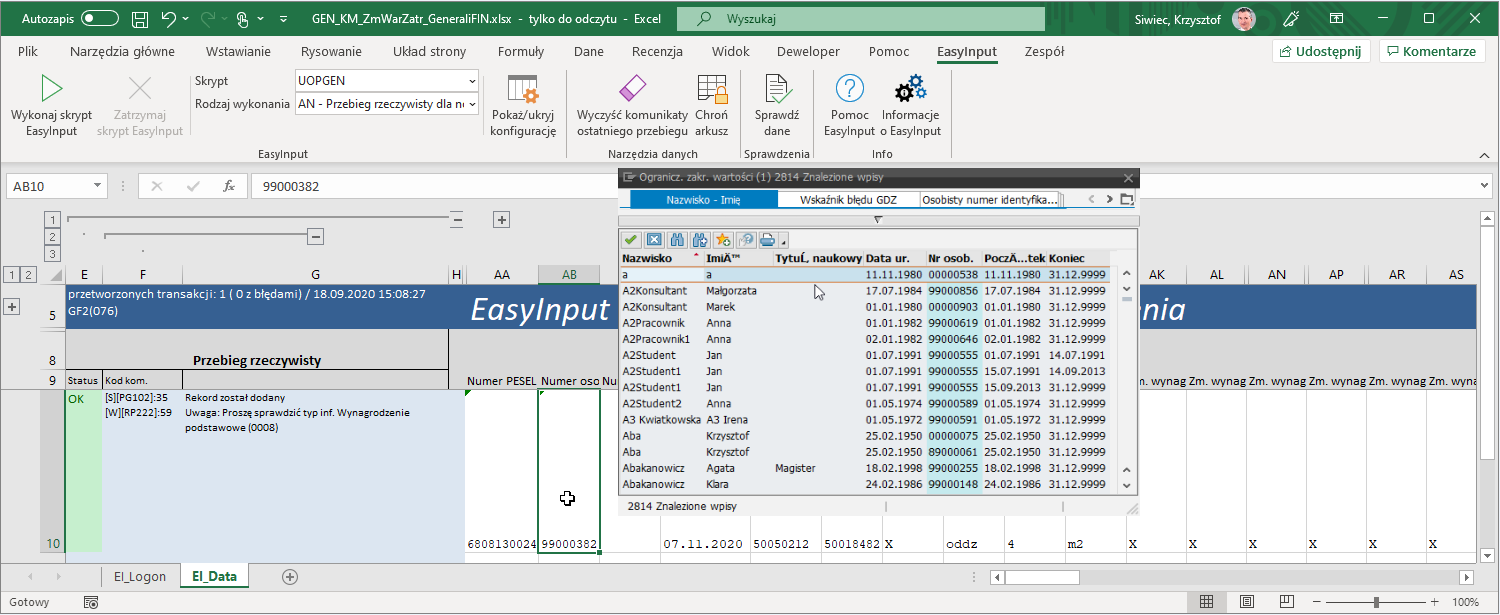Switch to the Deweloper ribbon tab
Image resolution: width=1500 pixels, height=615 pixels.
click(809, 52)
